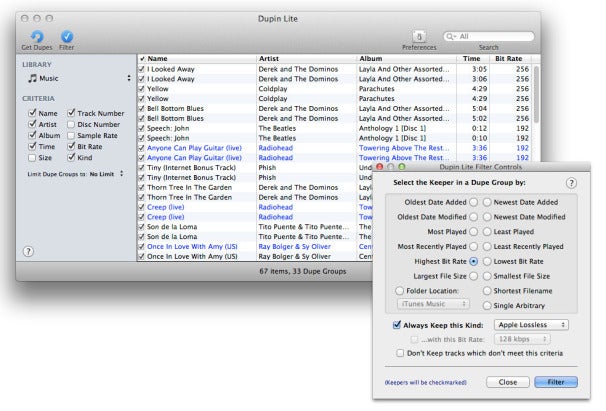Viewport: 606px width, 411px height.
Task: Select Single Arbitrary radio button
Action: (487, 305)
